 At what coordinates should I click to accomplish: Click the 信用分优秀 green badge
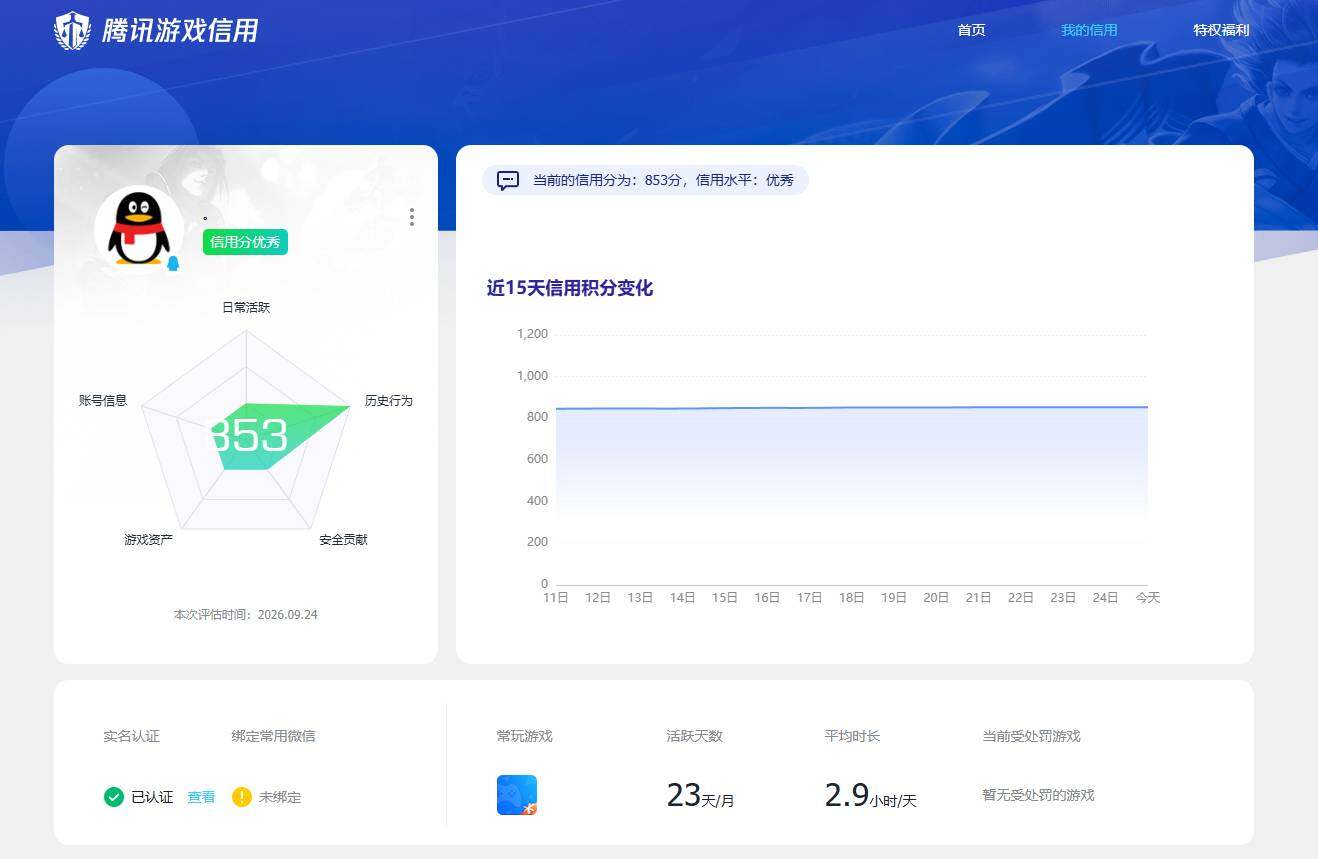click(245, 242)
